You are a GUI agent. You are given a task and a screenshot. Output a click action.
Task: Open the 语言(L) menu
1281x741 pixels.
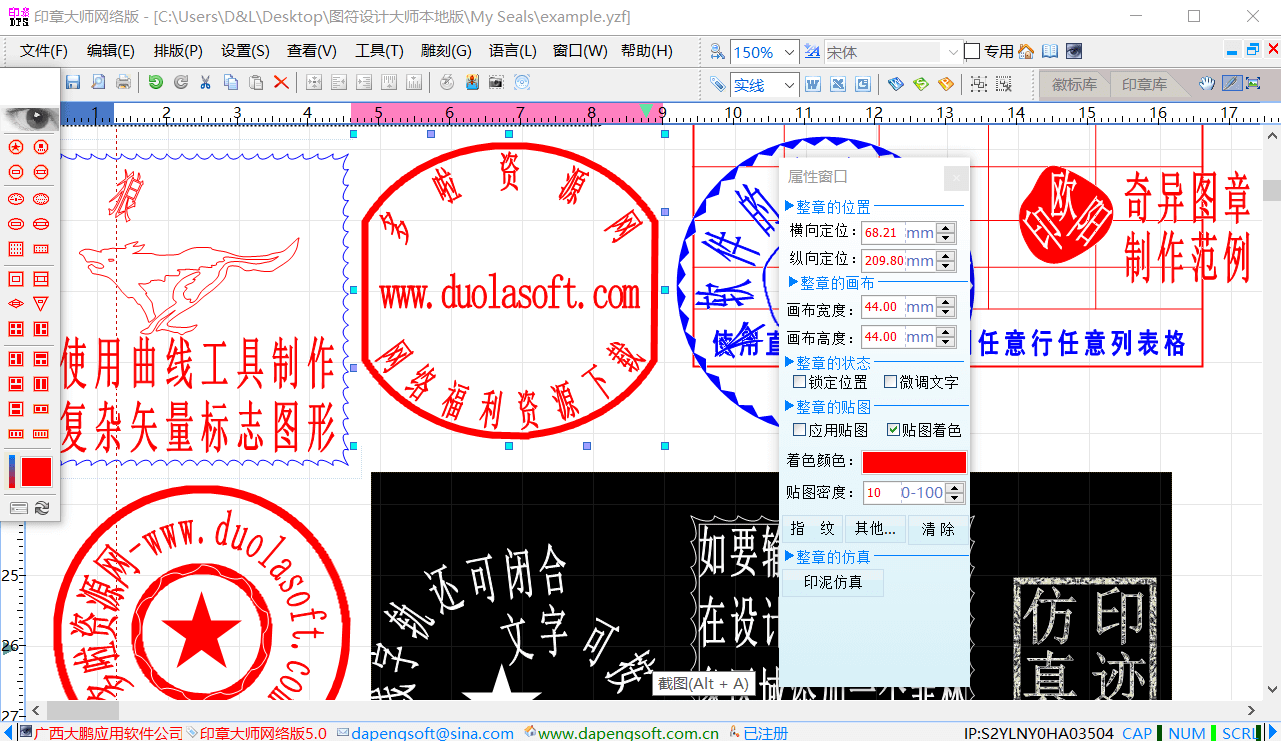(513, 51)
